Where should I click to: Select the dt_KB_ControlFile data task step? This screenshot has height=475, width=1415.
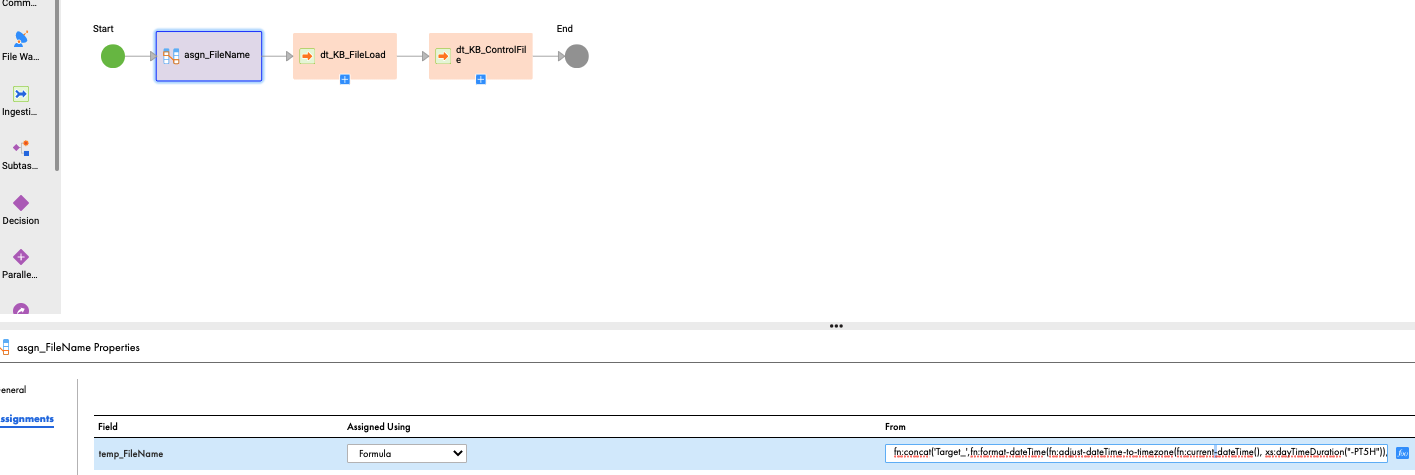(x=481, y=55)
